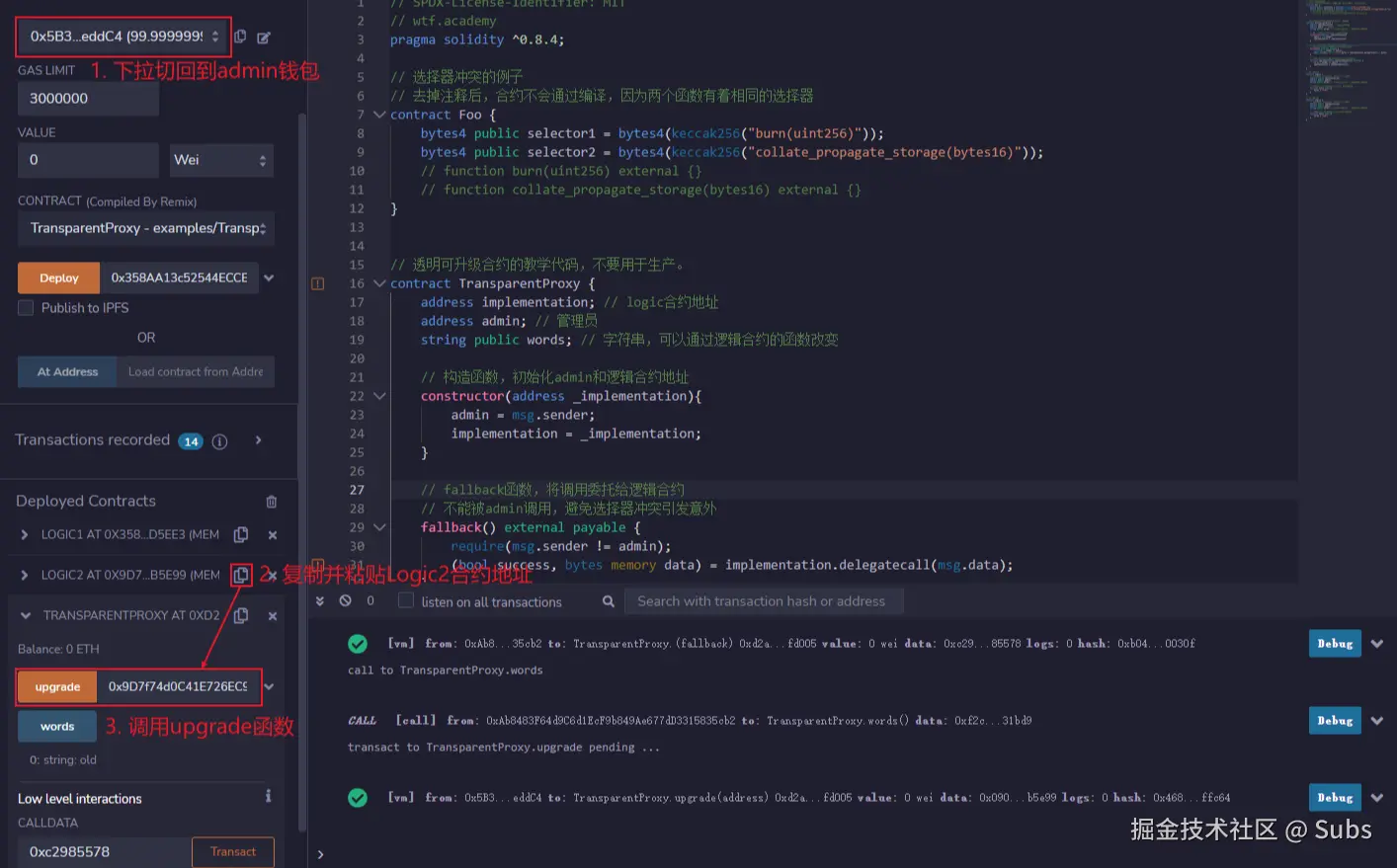
Task: Open the Low level interactions info icon
Action: [268, 796]
